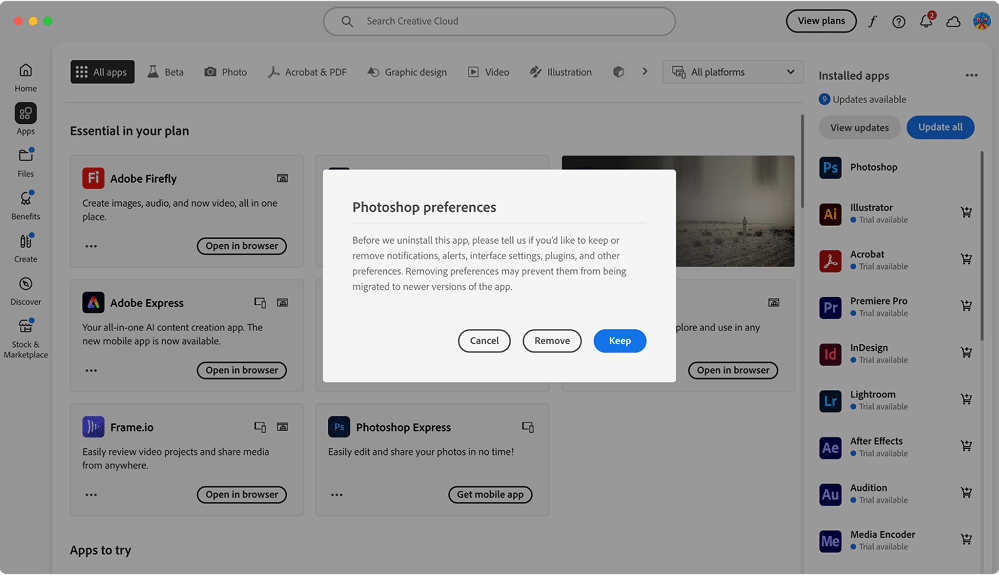The width and height of the screenshot is (999, 575).
Task: Click the cart icon beside Acrobat
Action: point(966,259)
